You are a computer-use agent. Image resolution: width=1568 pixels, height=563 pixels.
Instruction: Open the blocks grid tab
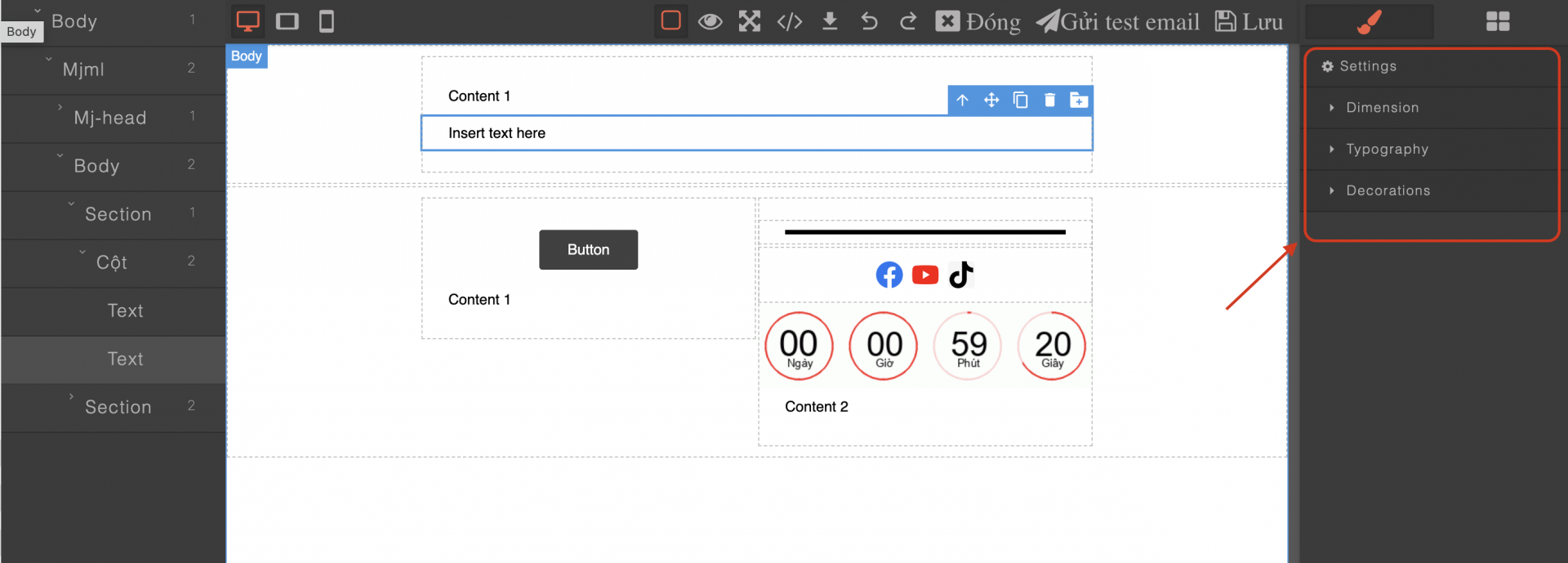pyautogui.click(x=1498, y=21)
